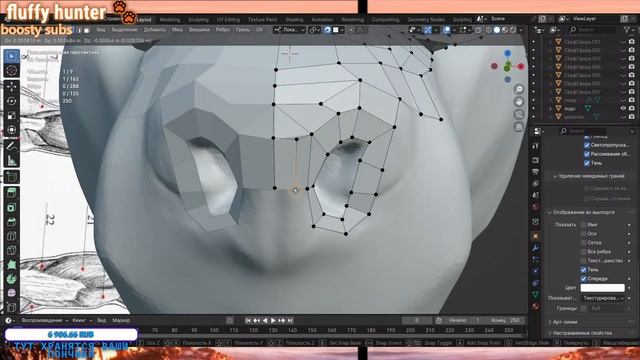Select the Select Box tool
Screen dimensions: 640x360
click(x=11, y=56)
